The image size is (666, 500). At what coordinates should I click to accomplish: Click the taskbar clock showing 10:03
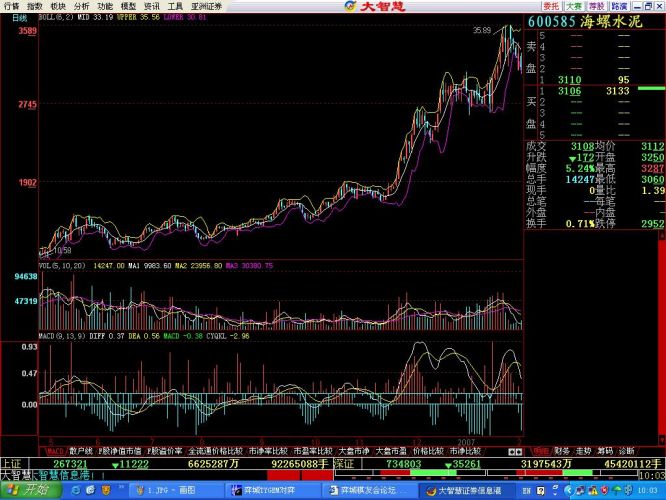click(x=647, y=491)
